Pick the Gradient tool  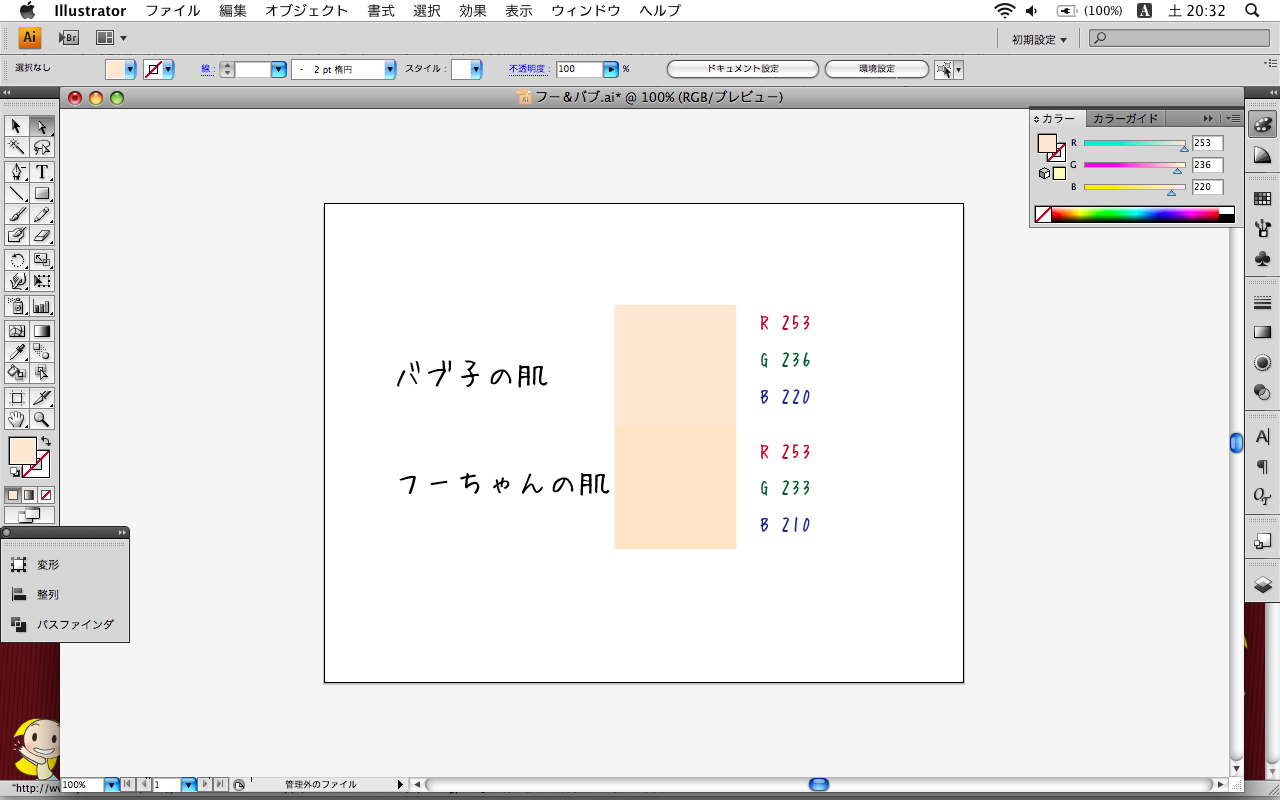[x=42, y=331]
